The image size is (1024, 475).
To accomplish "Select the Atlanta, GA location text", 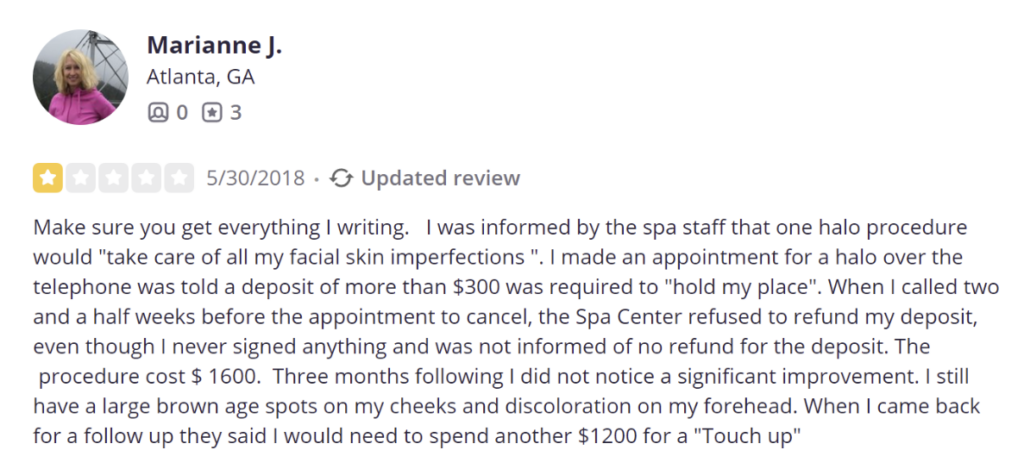I will [200, 77].
